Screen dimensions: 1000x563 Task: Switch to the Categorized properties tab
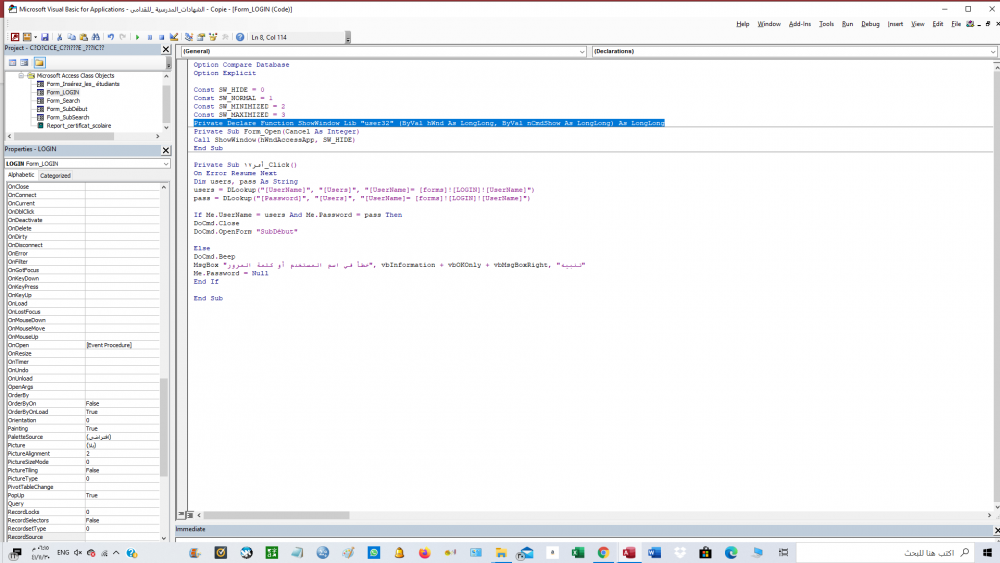[55, 175]
